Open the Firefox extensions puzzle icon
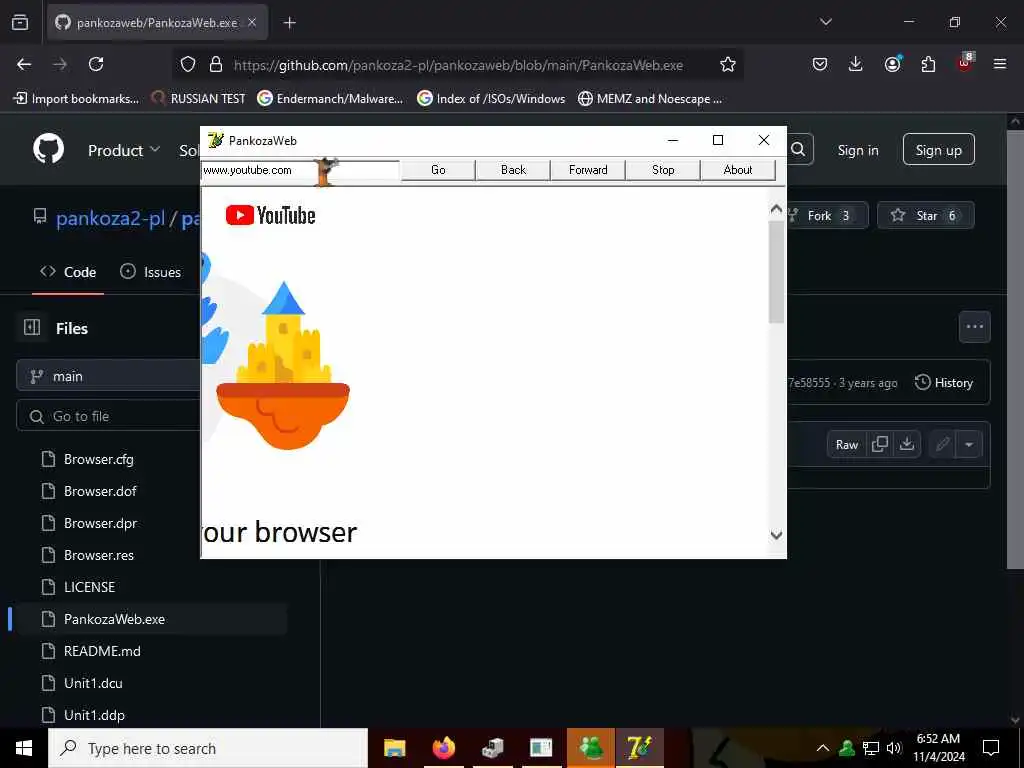Screen dimensions: 1024x768 click(x=928, y=64)
